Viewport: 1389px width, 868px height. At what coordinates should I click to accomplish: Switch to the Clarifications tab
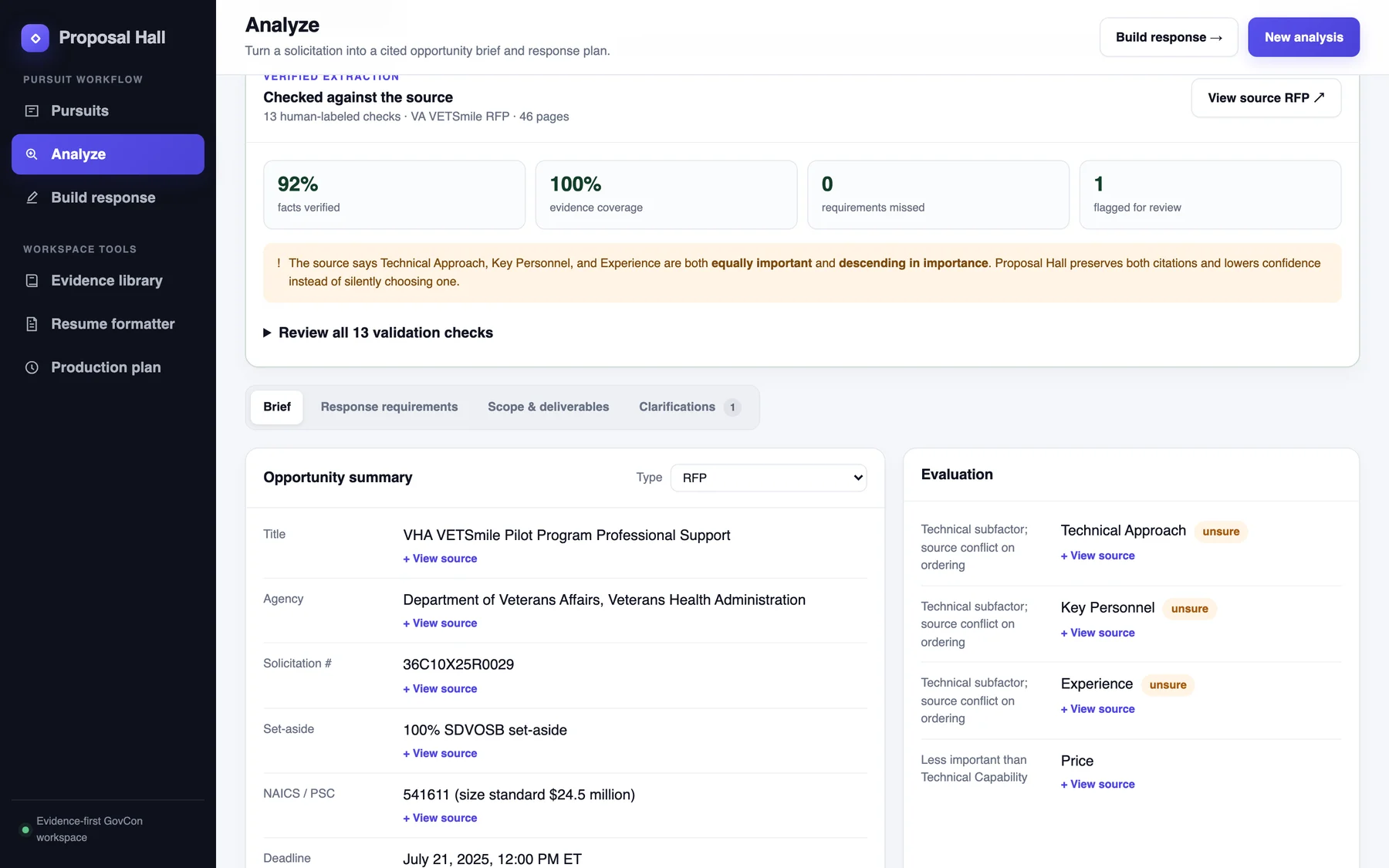tap(689, 407)
